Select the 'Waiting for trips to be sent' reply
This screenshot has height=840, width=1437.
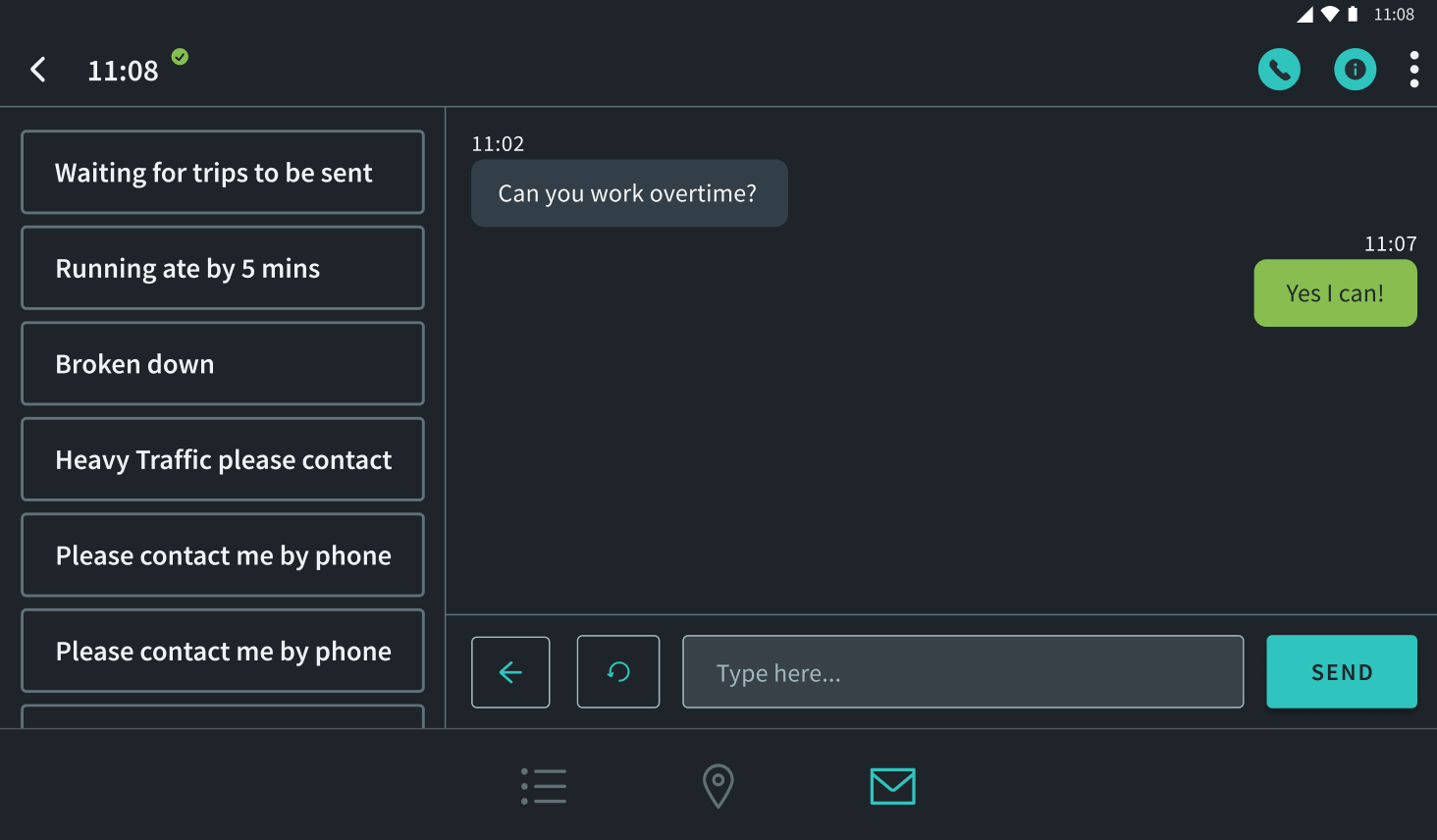(x=222, y=172)
